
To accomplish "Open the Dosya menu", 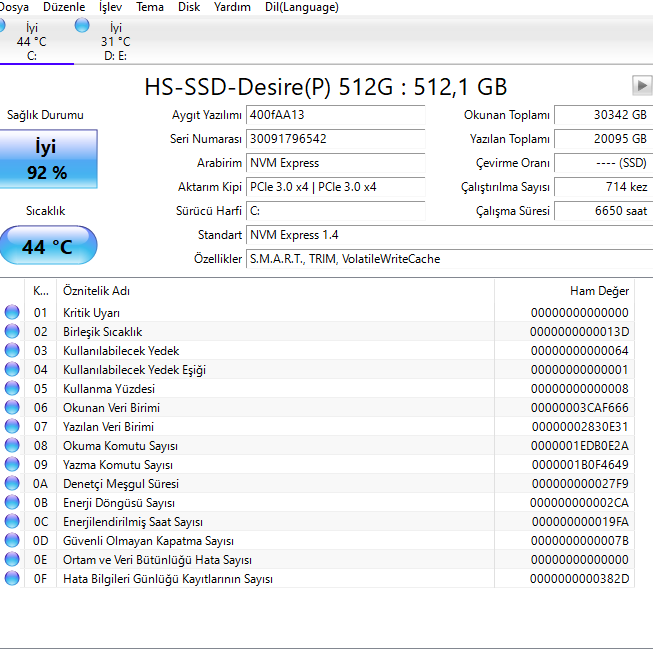I will click(x=14, y=7).
